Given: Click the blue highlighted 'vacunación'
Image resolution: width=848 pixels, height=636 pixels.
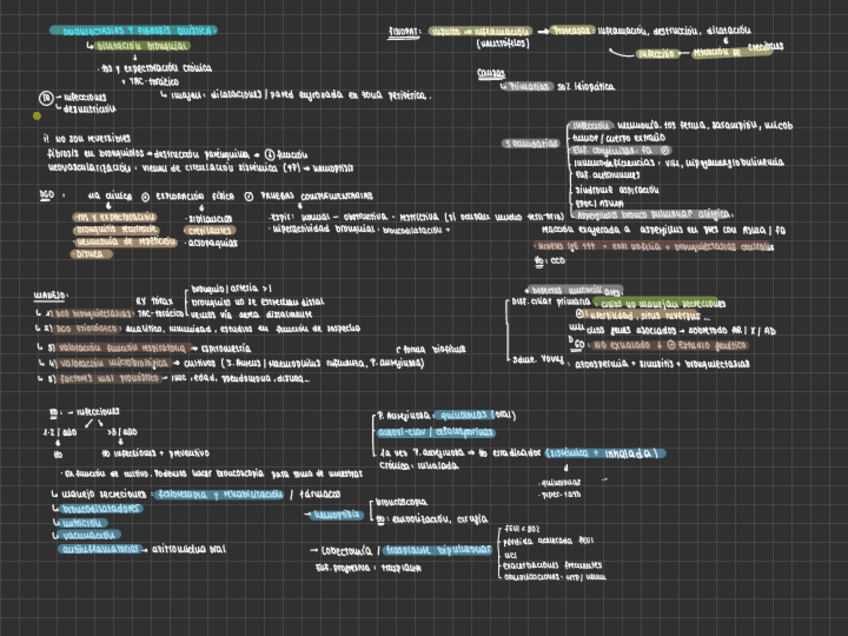Looking at the screenshot, I should (x=89, y=535).
